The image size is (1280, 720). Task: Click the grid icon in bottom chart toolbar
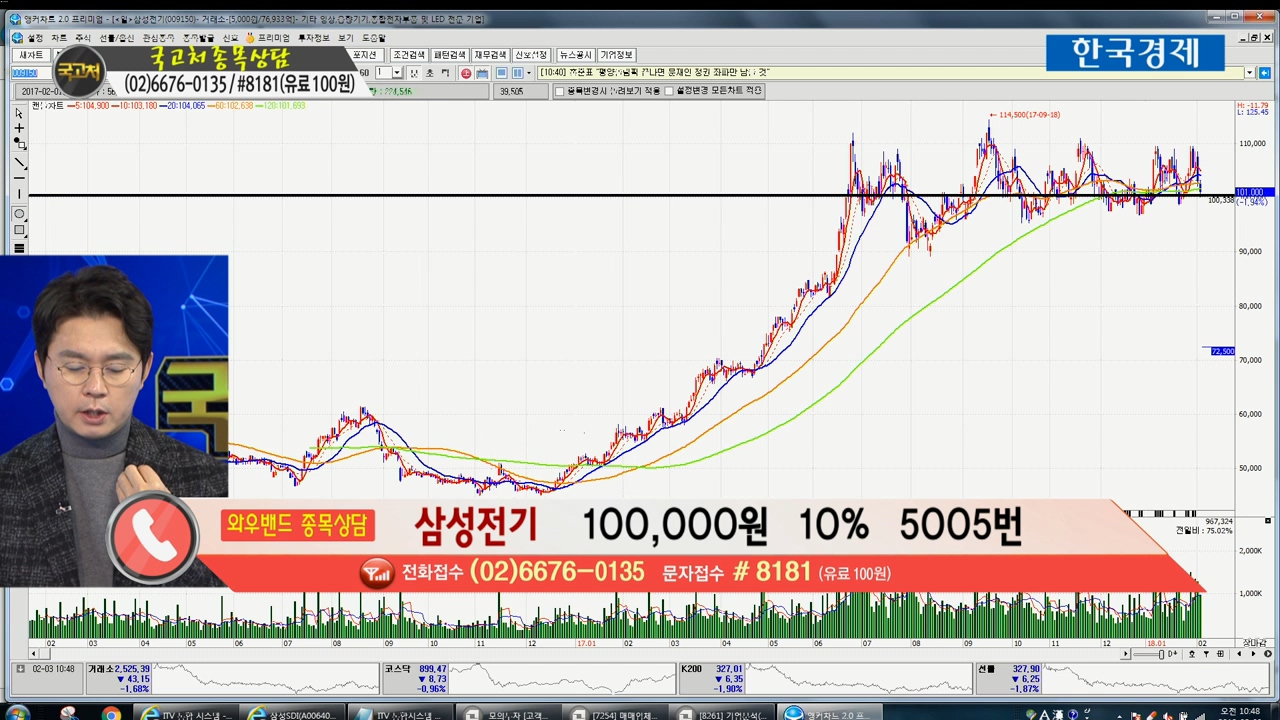pyautogui.click(x=1220, y=654)
